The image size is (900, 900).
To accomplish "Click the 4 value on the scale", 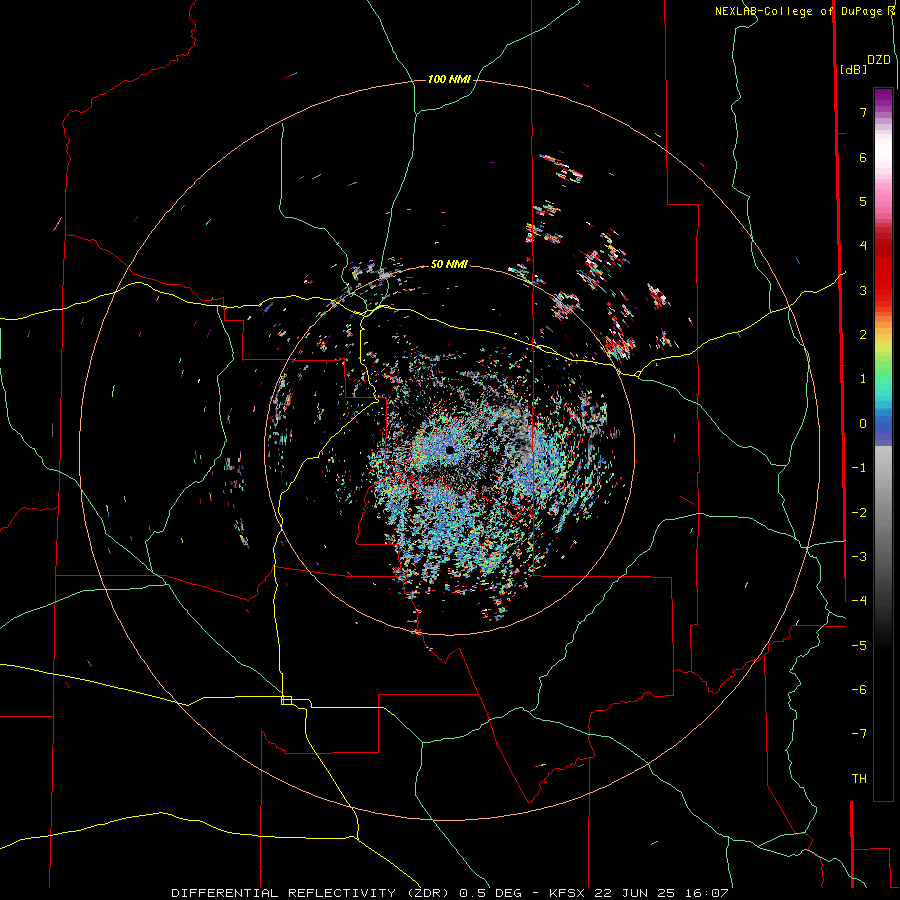I will click(x=863, y=246).
